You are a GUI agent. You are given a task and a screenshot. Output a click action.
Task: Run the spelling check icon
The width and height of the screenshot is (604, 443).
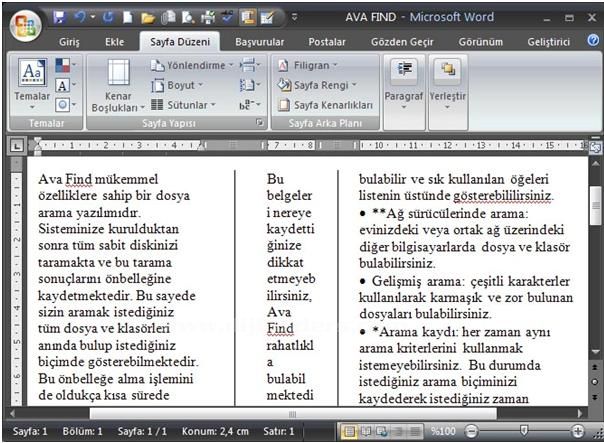point(228,17)
